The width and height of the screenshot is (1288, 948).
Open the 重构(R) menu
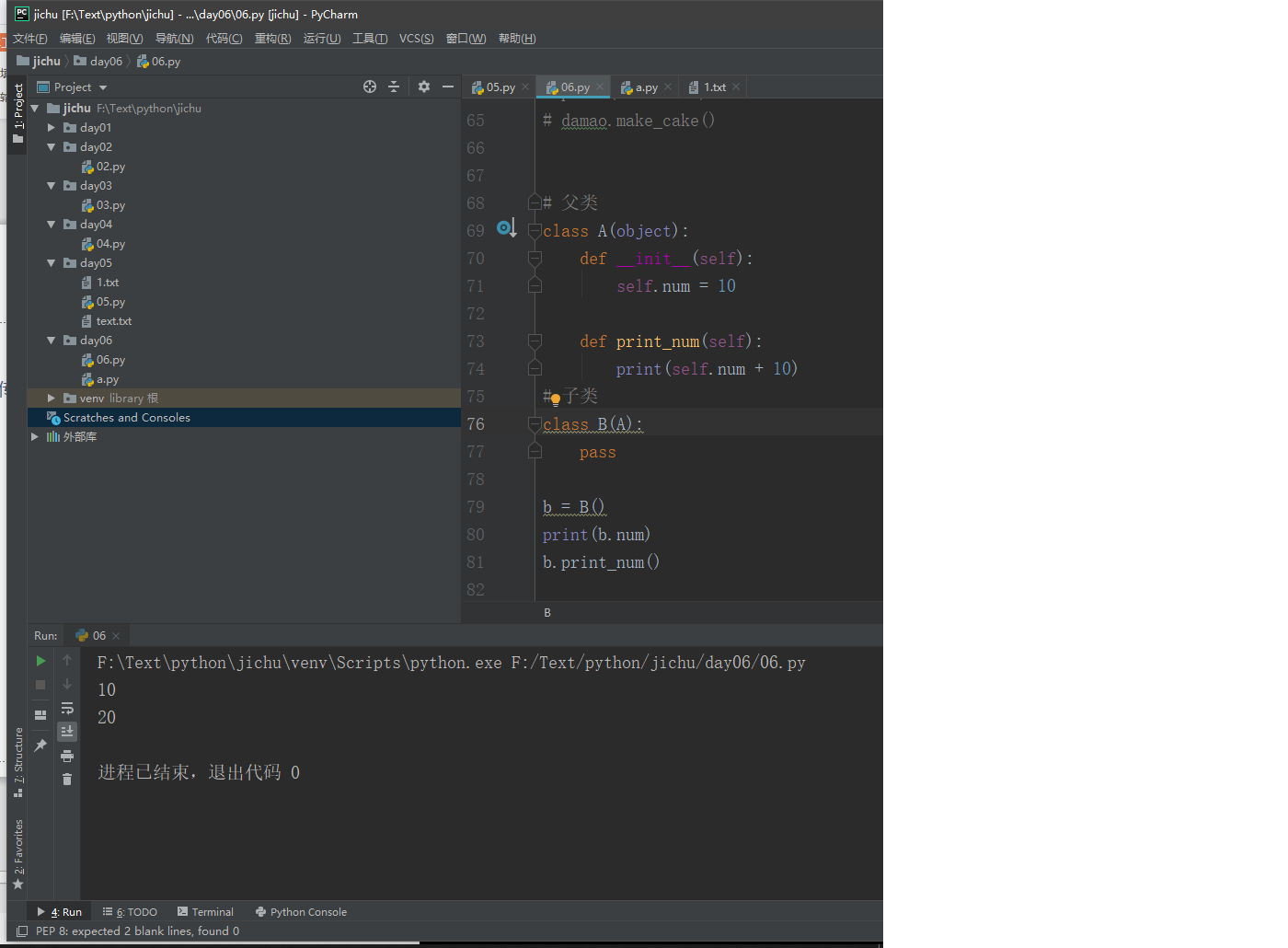[x=273, y=39]
